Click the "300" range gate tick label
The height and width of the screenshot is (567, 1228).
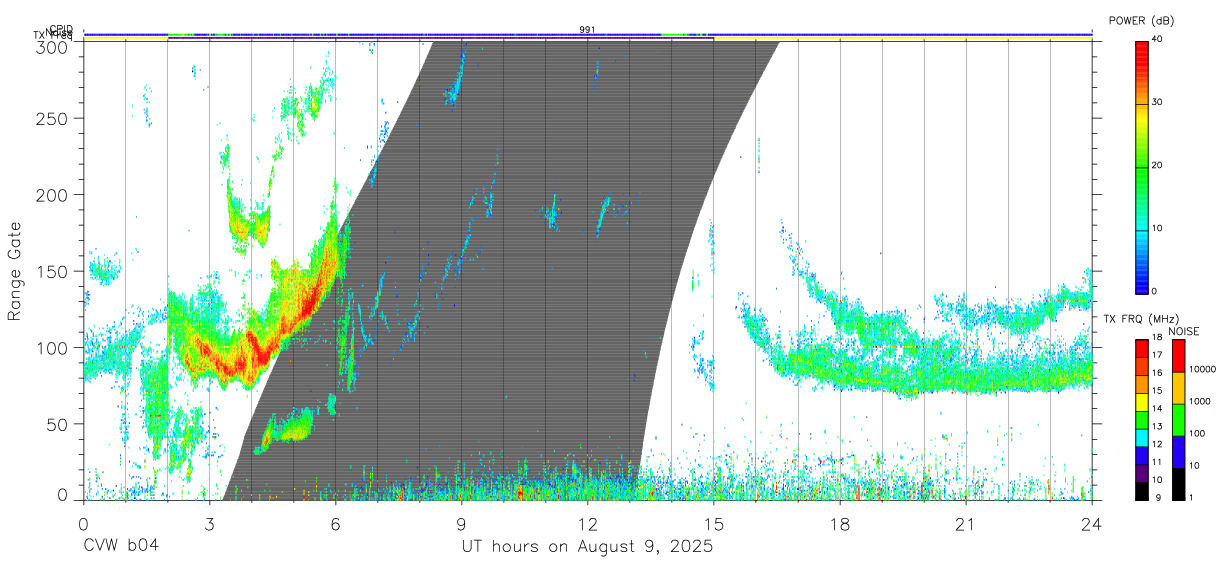pos(54,47)
